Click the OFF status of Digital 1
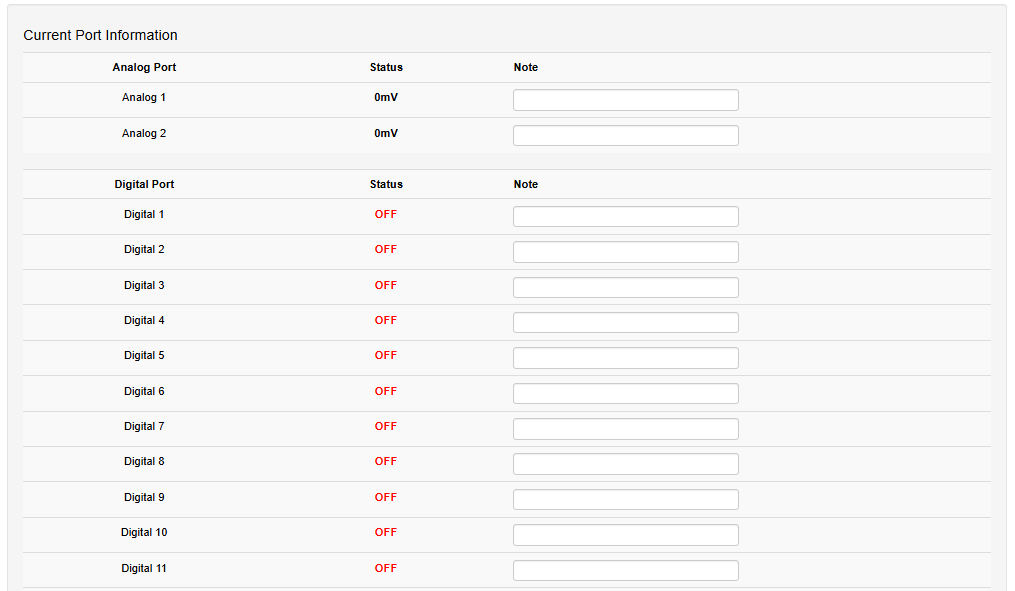Screen dimensions: 1015x591 point(386,214)
